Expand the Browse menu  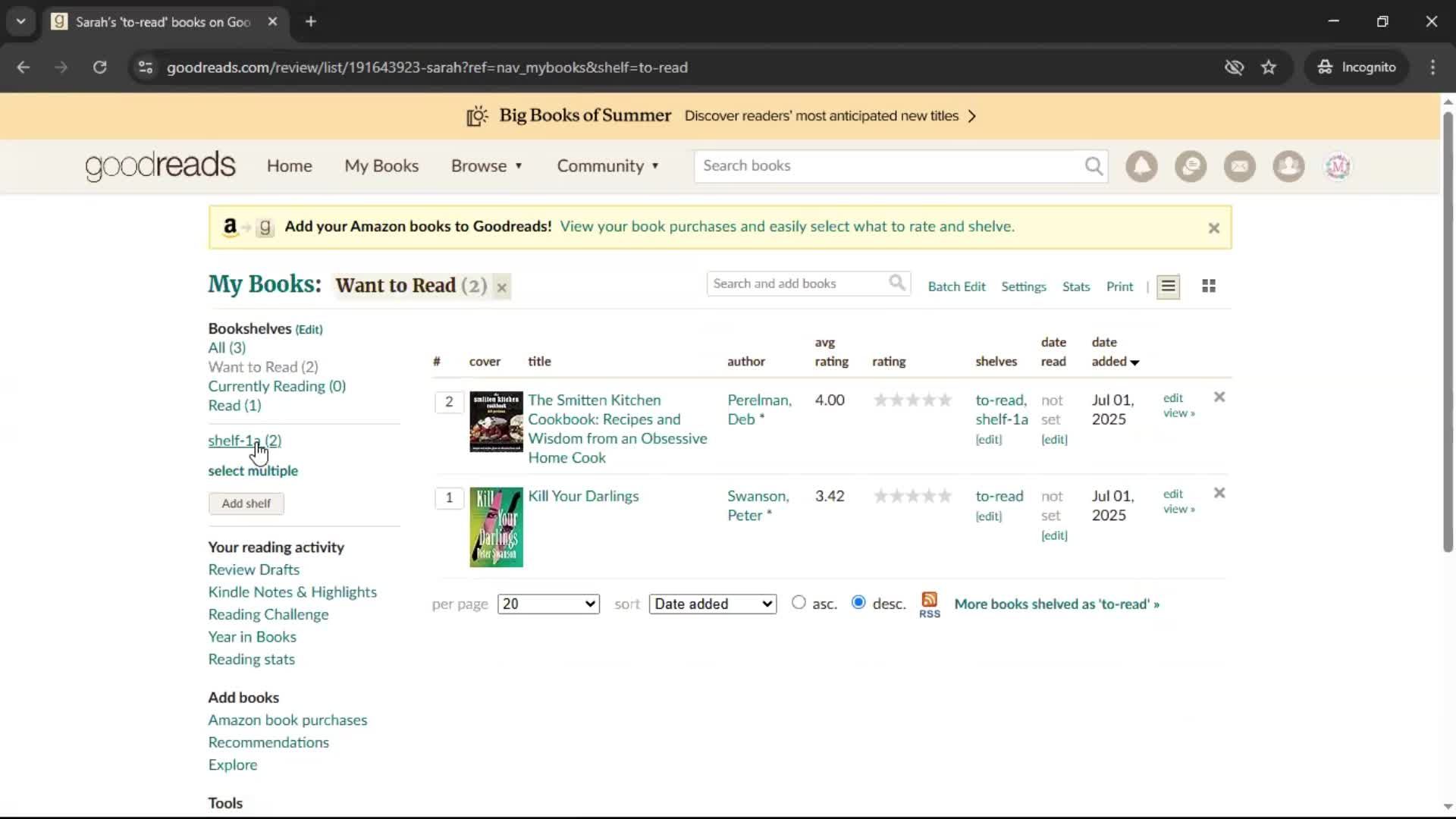pyautogui.click(x=487, y=166)
